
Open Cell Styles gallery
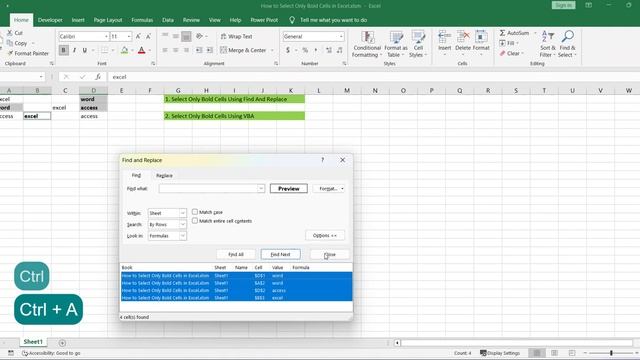pyautogui.click(x=418, y=44)
